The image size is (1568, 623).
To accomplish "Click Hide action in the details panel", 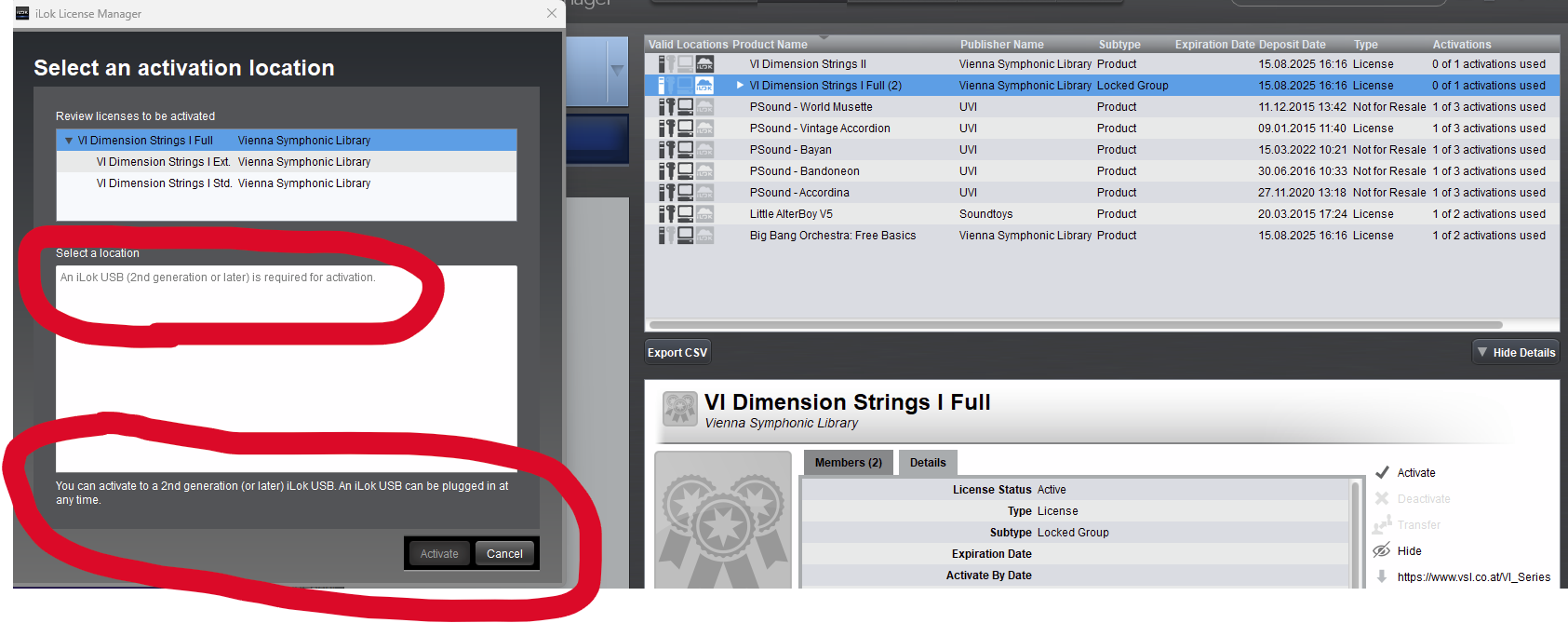I will [1409, 551].
